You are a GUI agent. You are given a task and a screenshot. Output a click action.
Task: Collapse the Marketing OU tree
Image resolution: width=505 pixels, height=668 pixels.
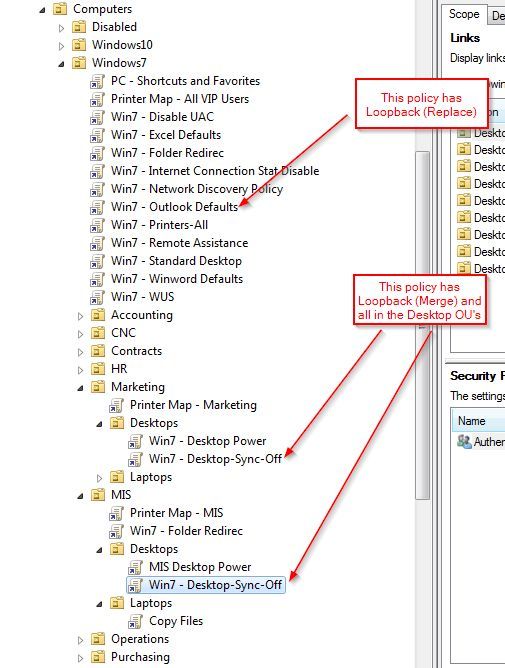81,388
